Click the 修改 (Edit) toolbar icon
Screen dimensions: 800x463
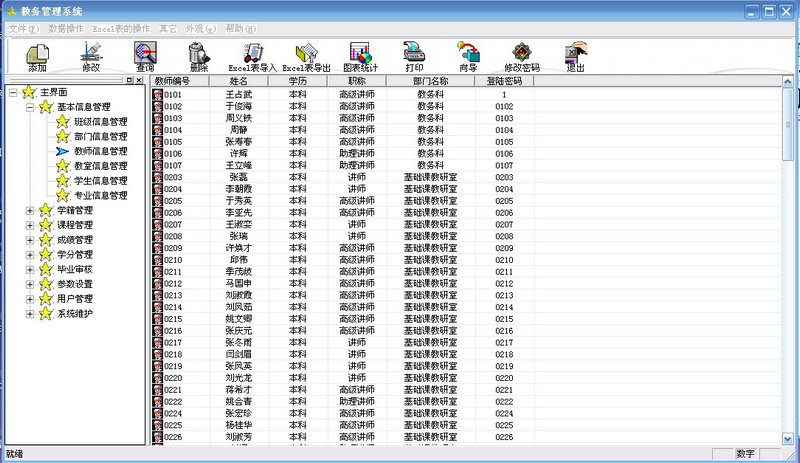click(91, 53)
